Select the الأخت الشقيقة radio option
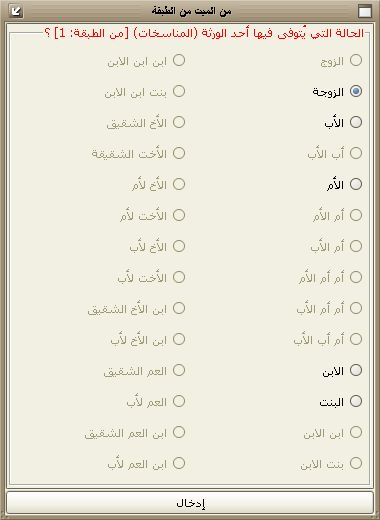The width and height of the screenshot is (380, 520). tap(179, 153)
